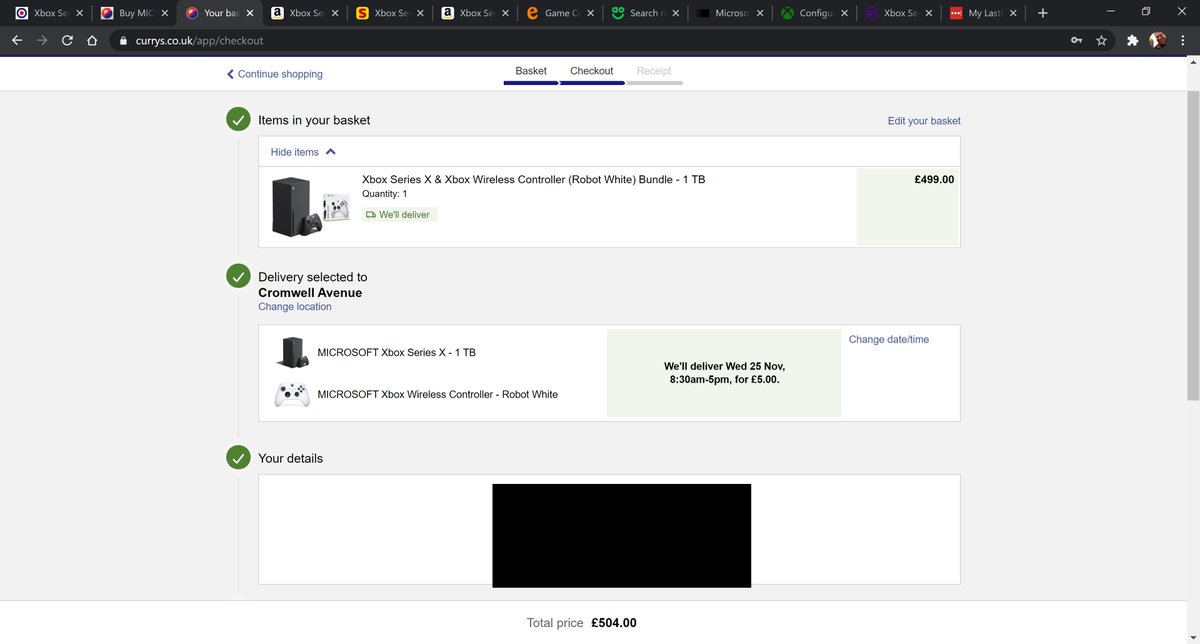This screenshot has height=644, width=1200.
Task: Bookmark this page with the star icon
Action: [1101, 41]
